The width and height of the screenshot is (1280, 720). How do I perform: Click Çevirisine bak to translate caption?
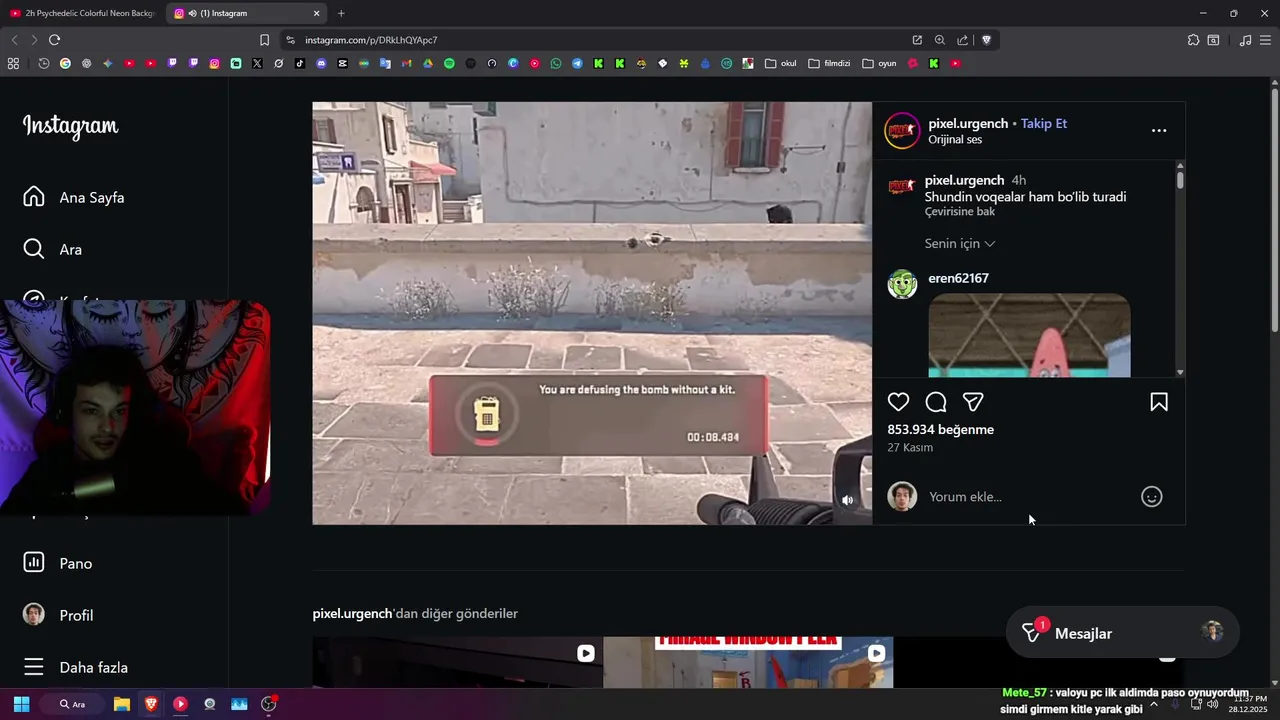pyautogui.click(x=960, y=212)
